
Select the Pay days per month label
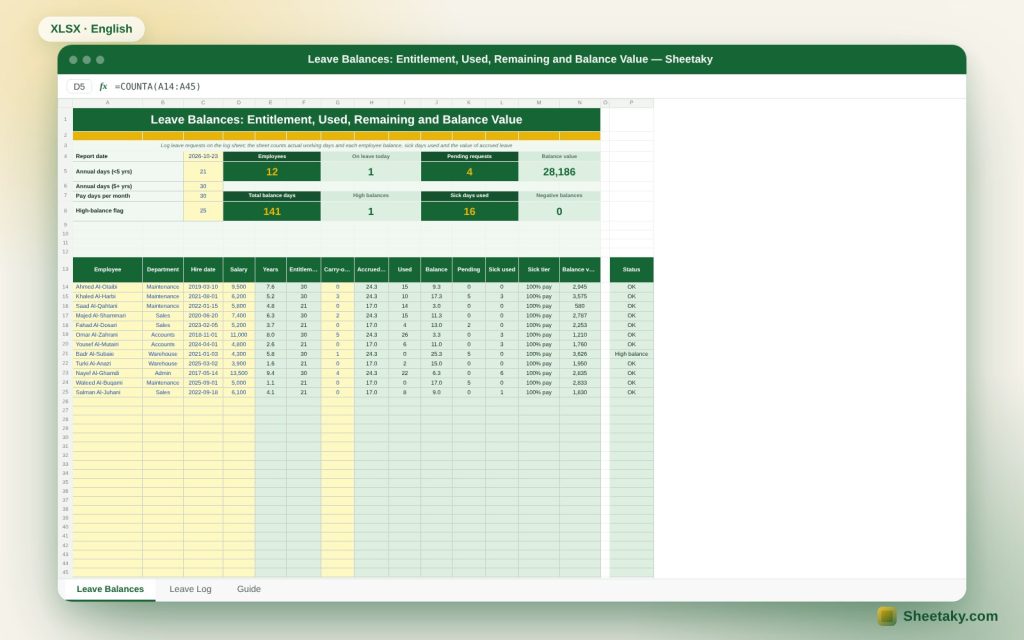[103, 195]
